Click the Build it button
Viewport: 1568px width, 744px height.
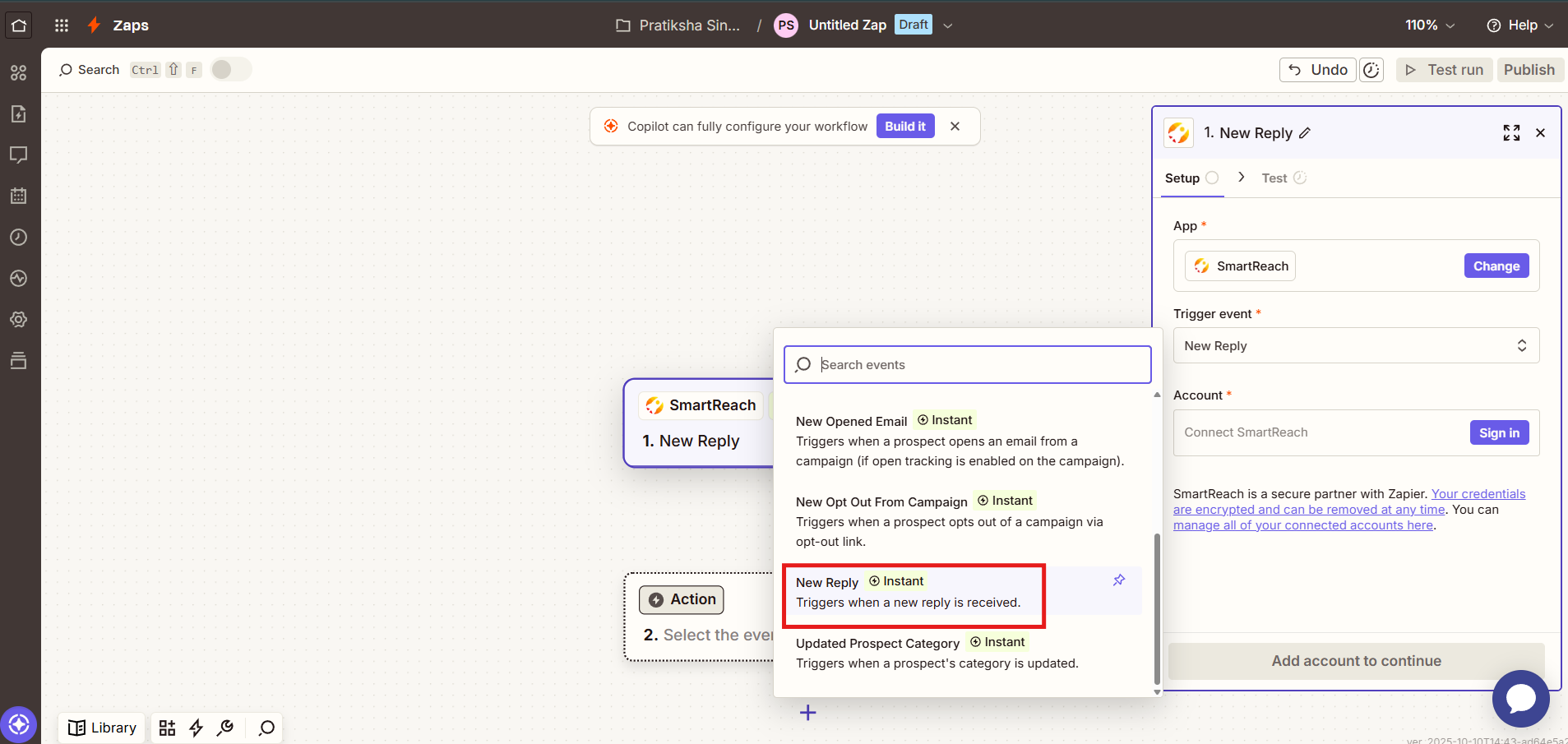coord(905,127)
